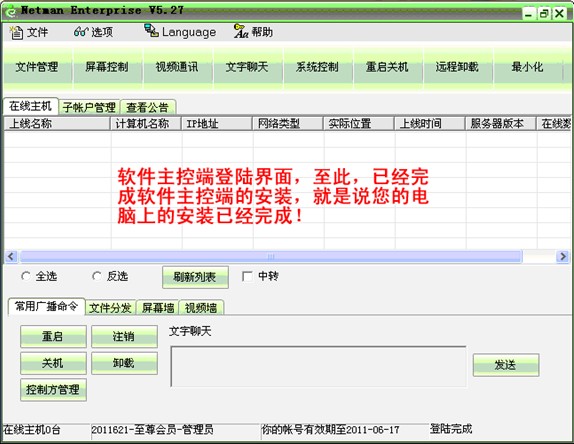Switch to 视频墙 tab
Screen dimensions: 574x444
[201, 308]
